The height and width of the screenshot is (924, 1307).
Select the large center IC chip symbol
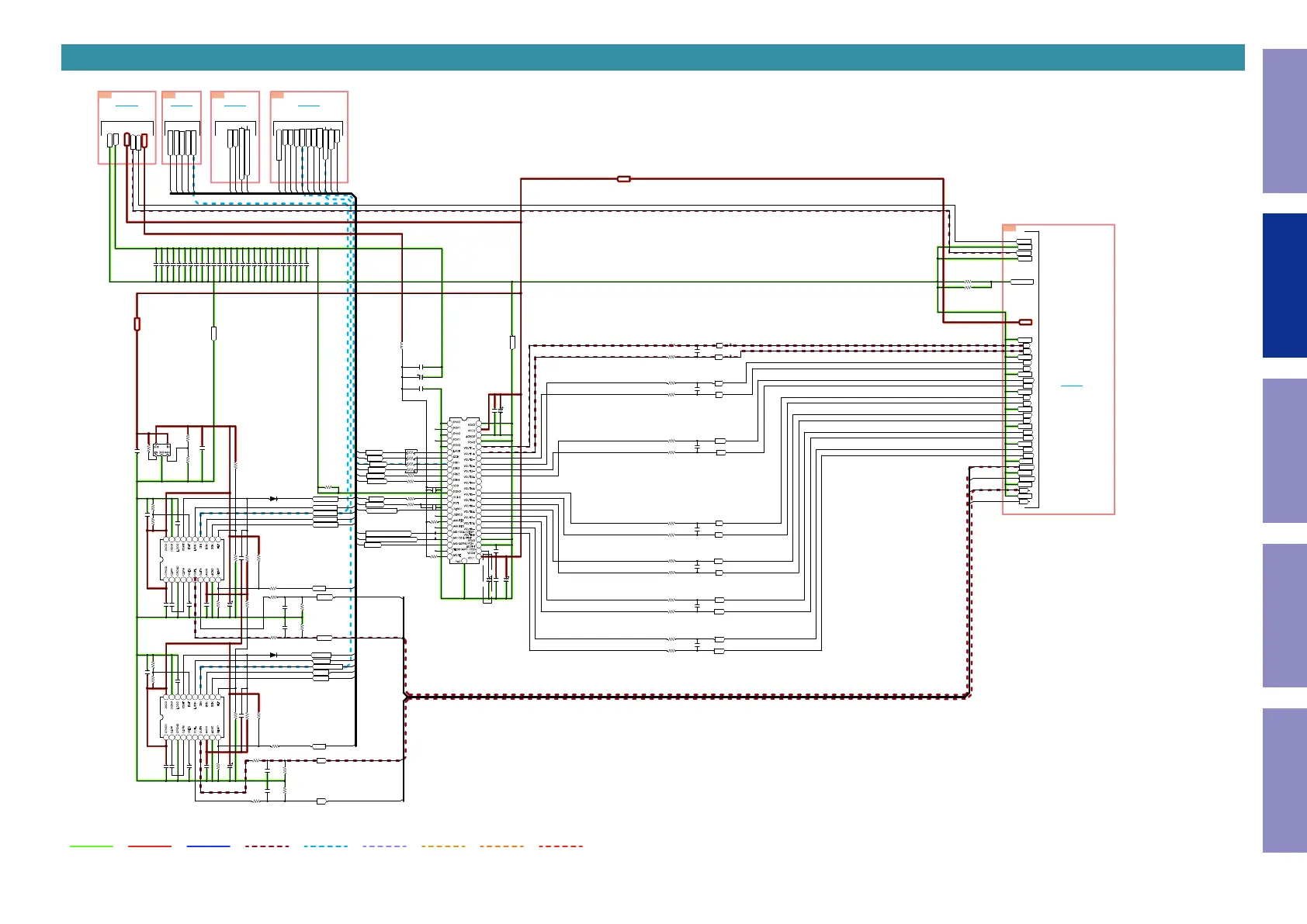464,490
